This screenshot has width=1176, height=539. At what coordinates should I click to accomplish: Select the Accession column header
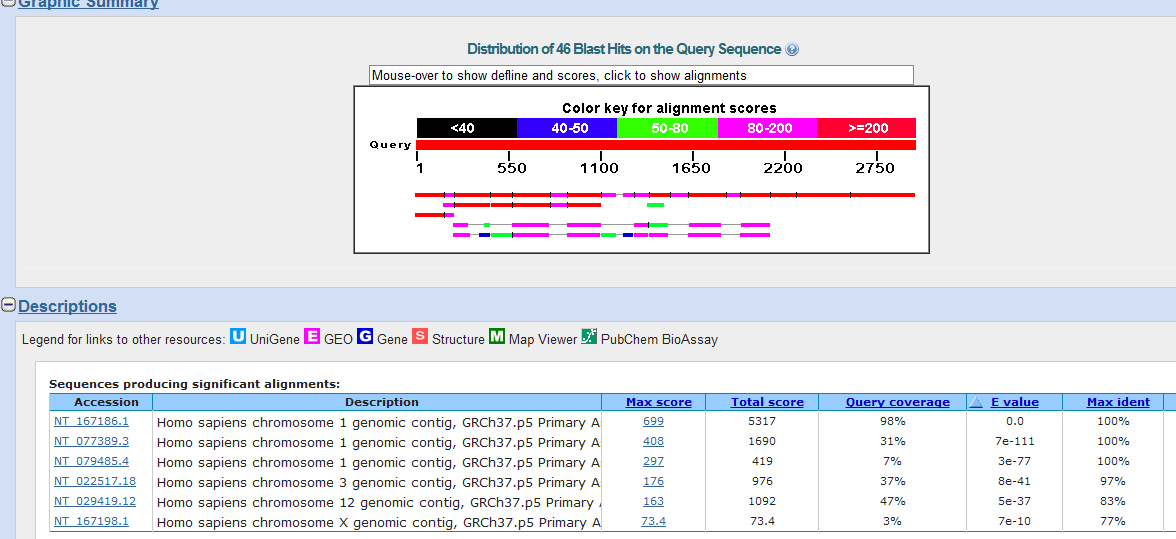tap(101, 403)
